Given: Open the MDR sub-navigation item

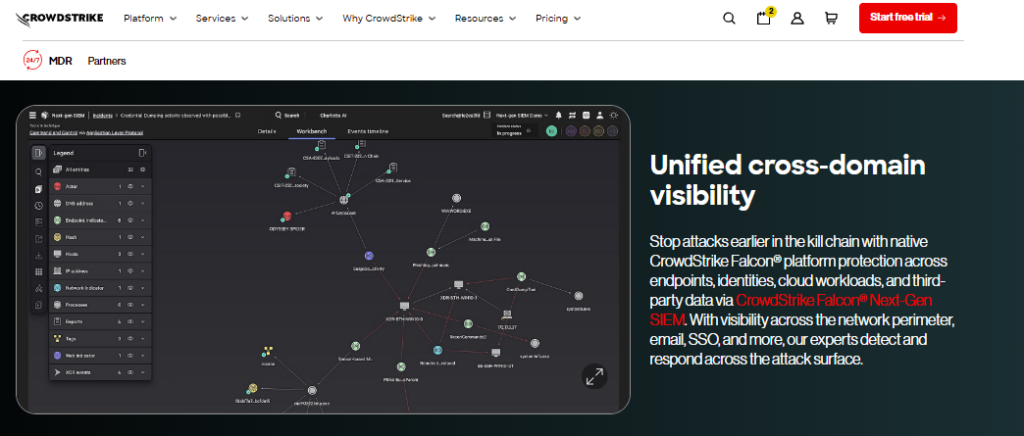Looking at the screenshot, I should pyautogui.click(x=61, y=61).
